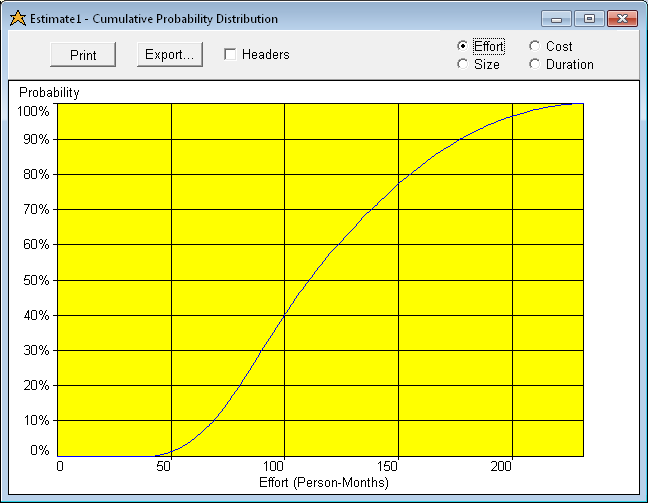Click the 60% y-axis label
The height and width of the screenshot is (503, 648).
tap(36, 244)
